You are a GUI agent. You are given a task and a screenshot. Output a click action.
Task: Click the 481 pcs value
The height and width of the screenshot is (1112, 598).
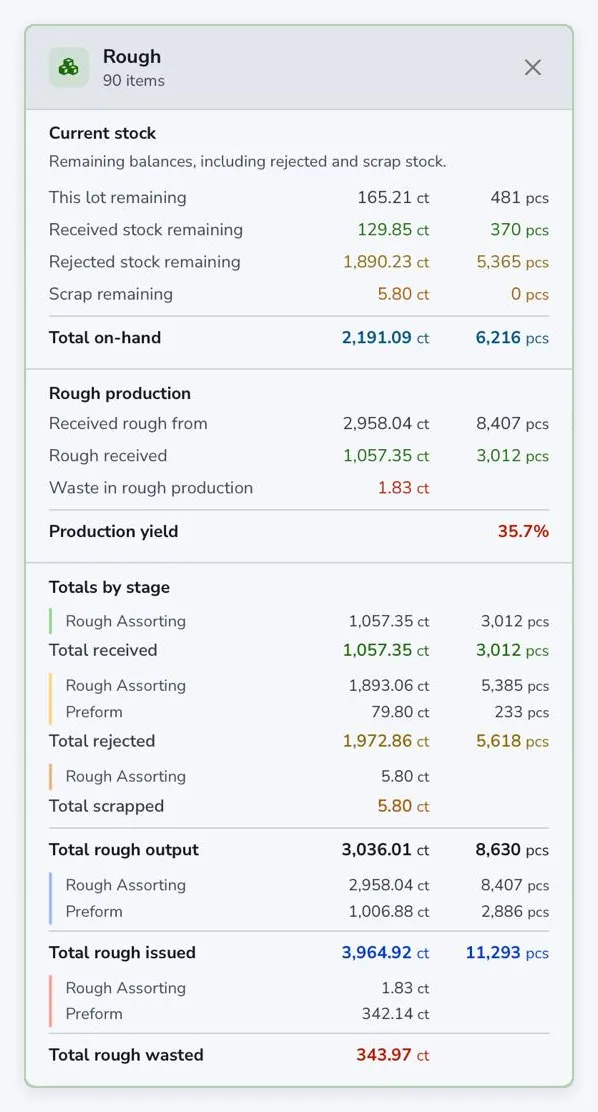(x=519, y=197)
